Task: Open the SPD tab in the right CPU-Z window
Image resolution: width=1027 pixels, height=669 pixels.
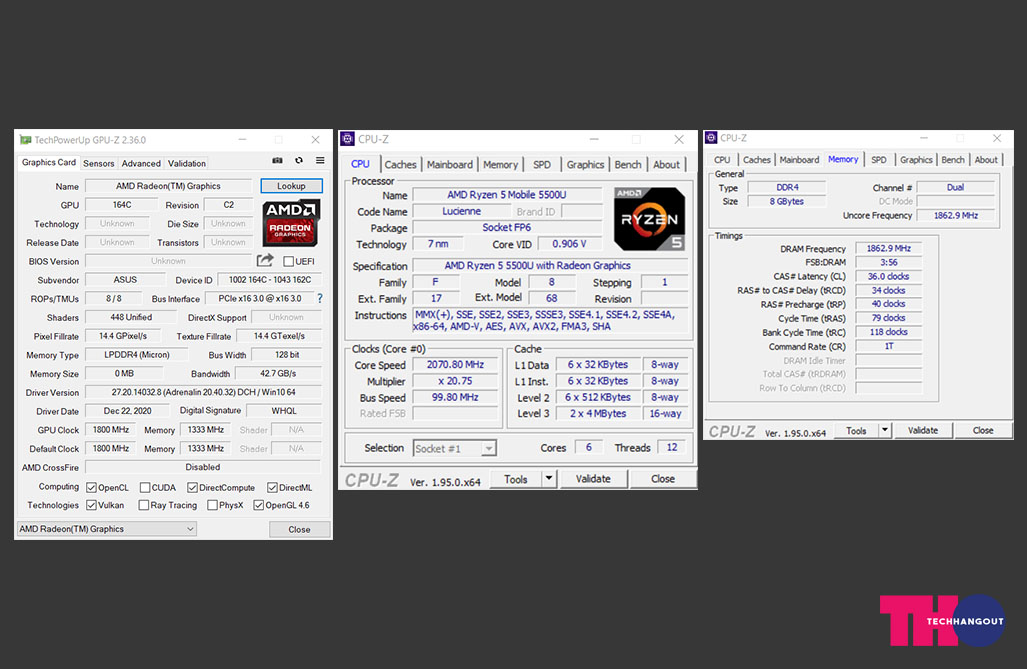Action: tap(878, 160)
